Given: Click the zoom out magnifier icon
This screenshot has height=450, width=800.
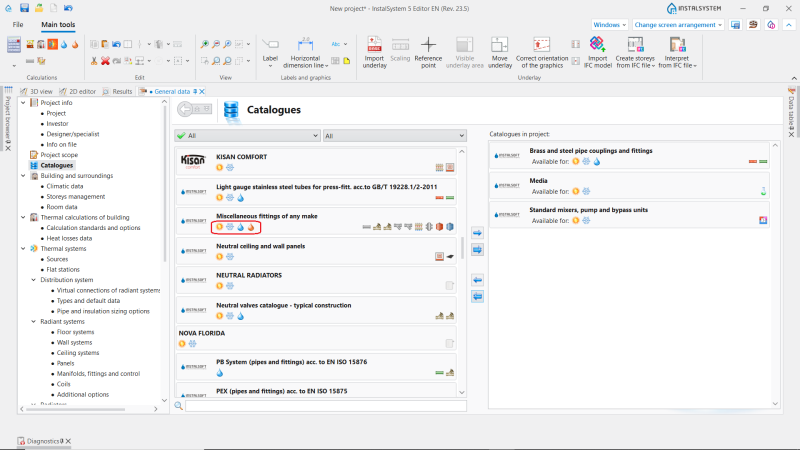Looking at the screenshot, I should 216,44.
